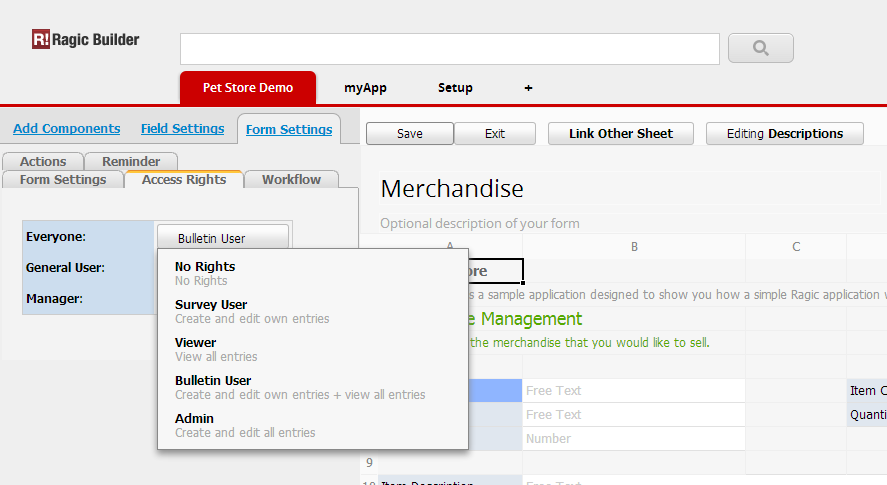Image resolution: width=887 pixels, height=485 pixels.
Task: Open the Add Components link
Action: [x=67, y=129]
